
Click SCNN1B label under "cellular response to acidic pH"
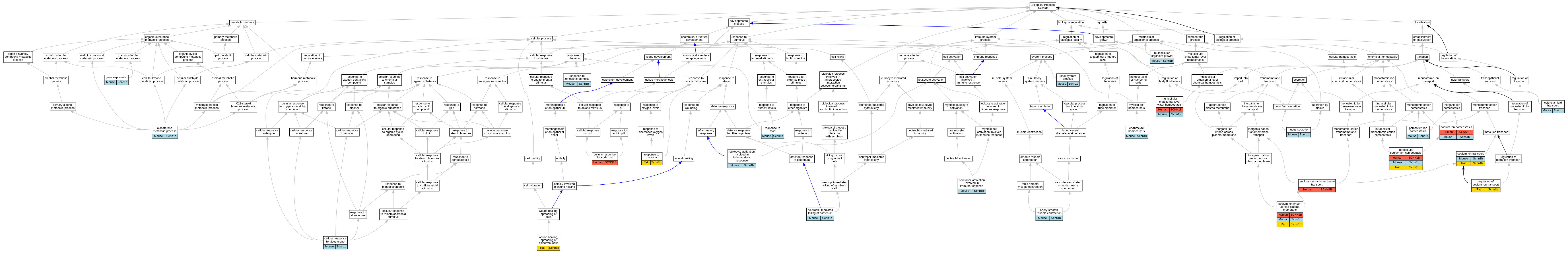point(611,162)
